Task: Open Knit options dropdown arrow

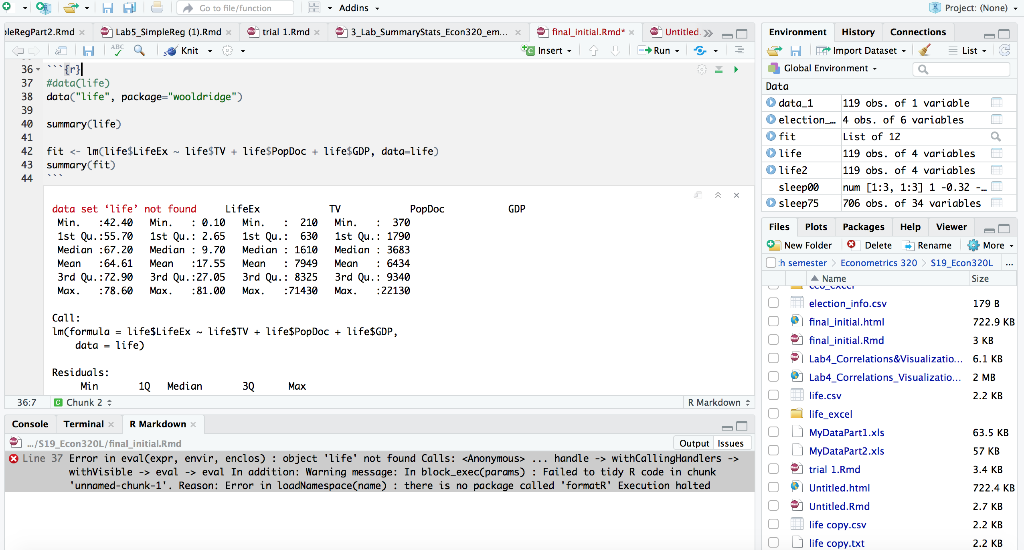Action: tap(210, 51)
